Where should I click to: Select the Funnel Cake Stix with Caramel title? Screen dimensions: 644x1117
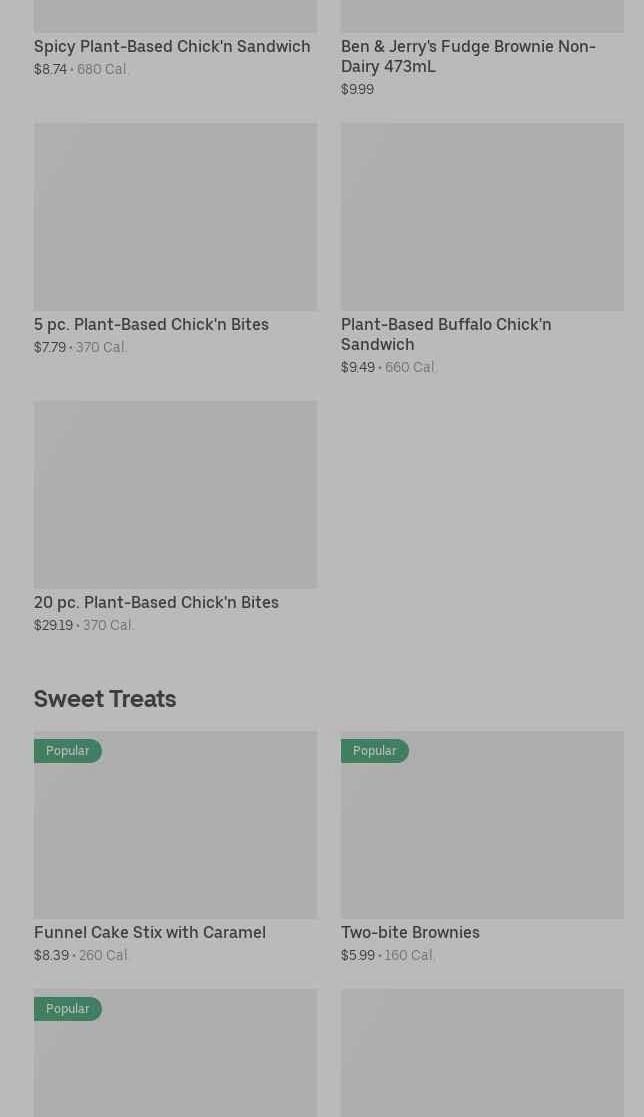click(150, 932)
